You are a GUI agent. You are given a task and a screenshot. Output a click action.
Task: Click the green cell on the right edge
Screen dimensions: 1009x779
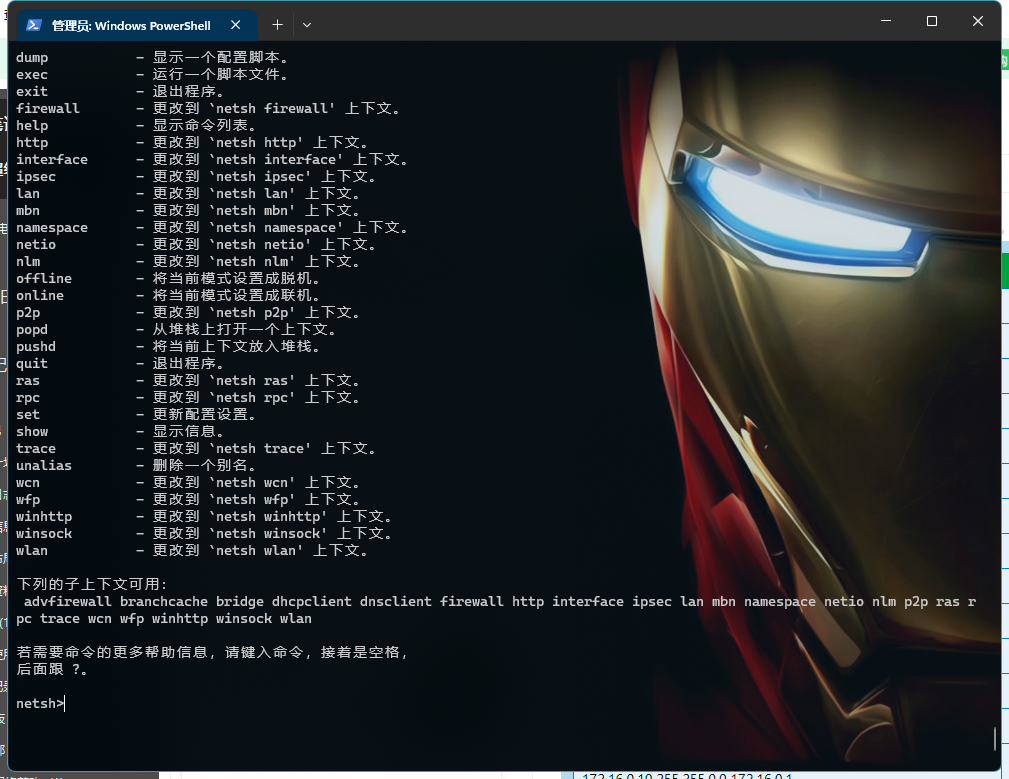click(1005, 270)
